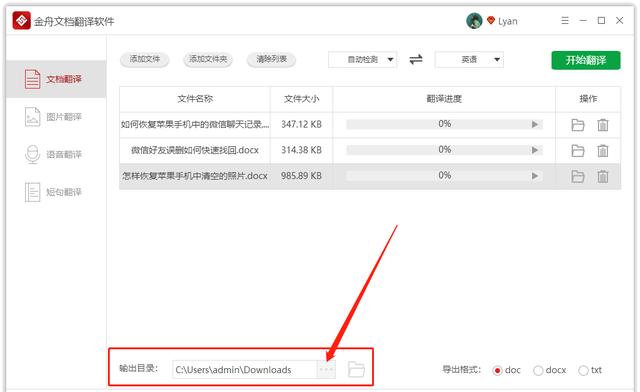Swap source and target languages arrows
The height and width of the screenshot is (392, 640).
(x=416, y=60)
